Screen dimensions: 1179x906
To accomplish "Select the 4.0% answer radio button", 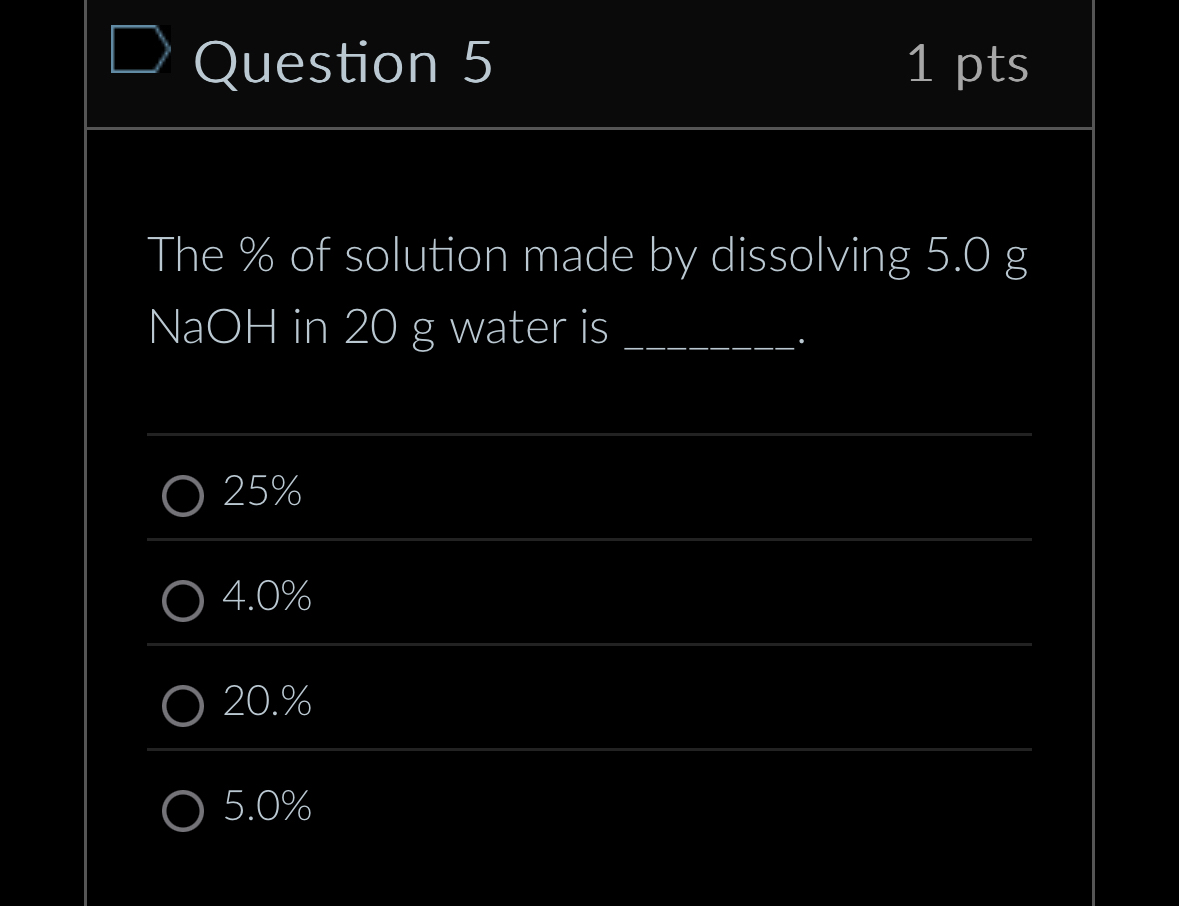I will (x=183, y=601).
